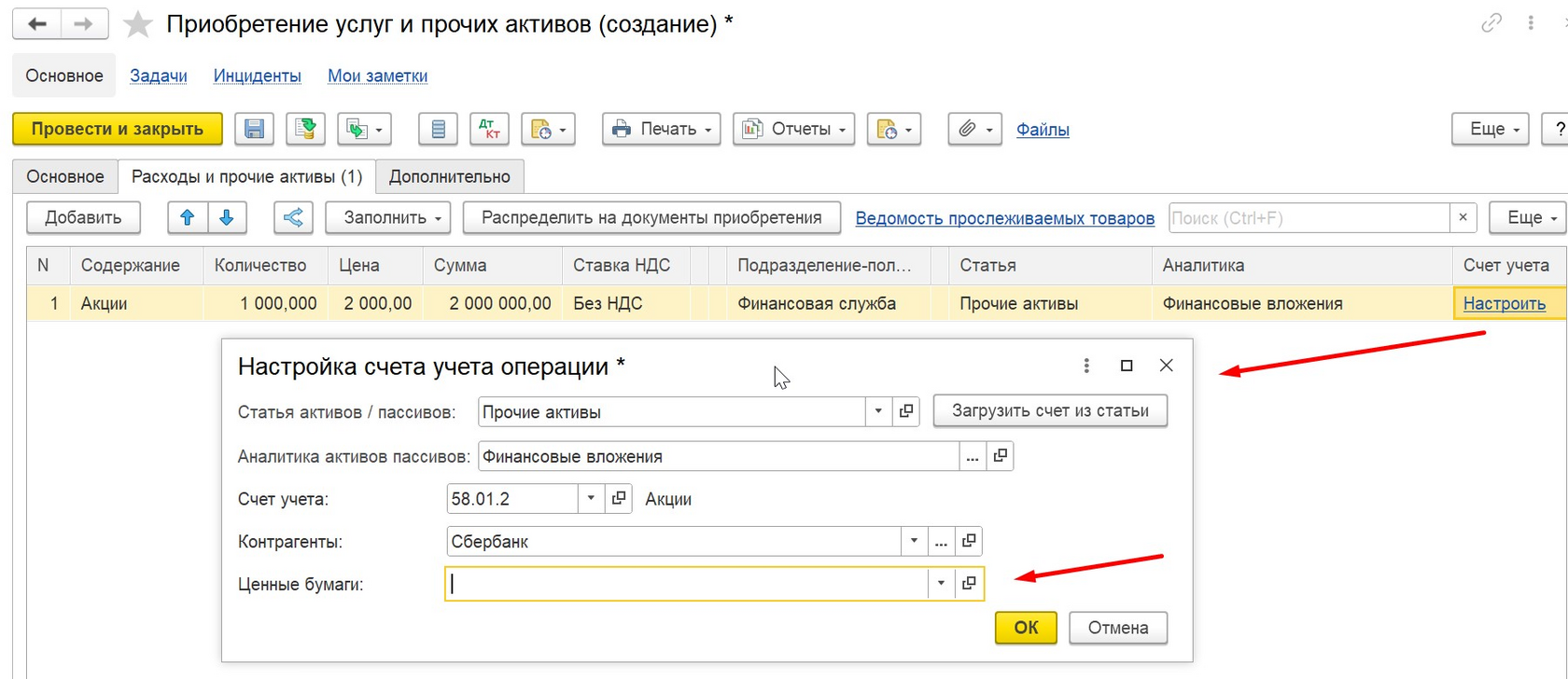This screenshot has width=1568, height=679.
Task: Switch to Инциденты navigation link
Action: [x=257, y=76]
